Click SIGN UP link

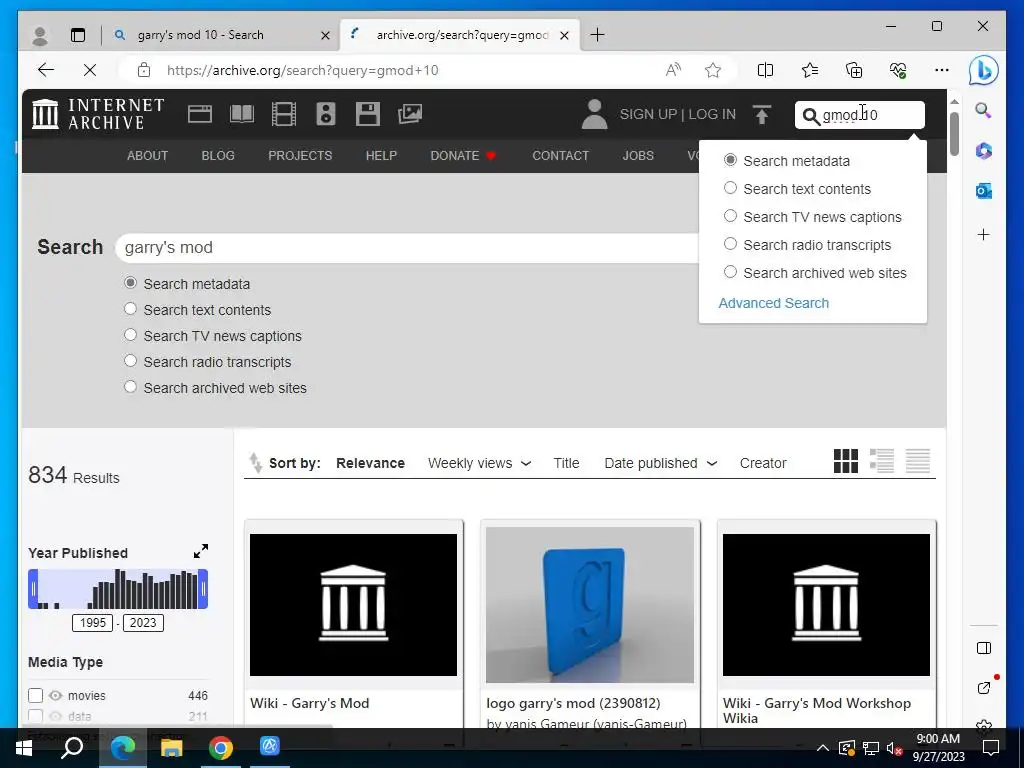click(x=648, y=114)
